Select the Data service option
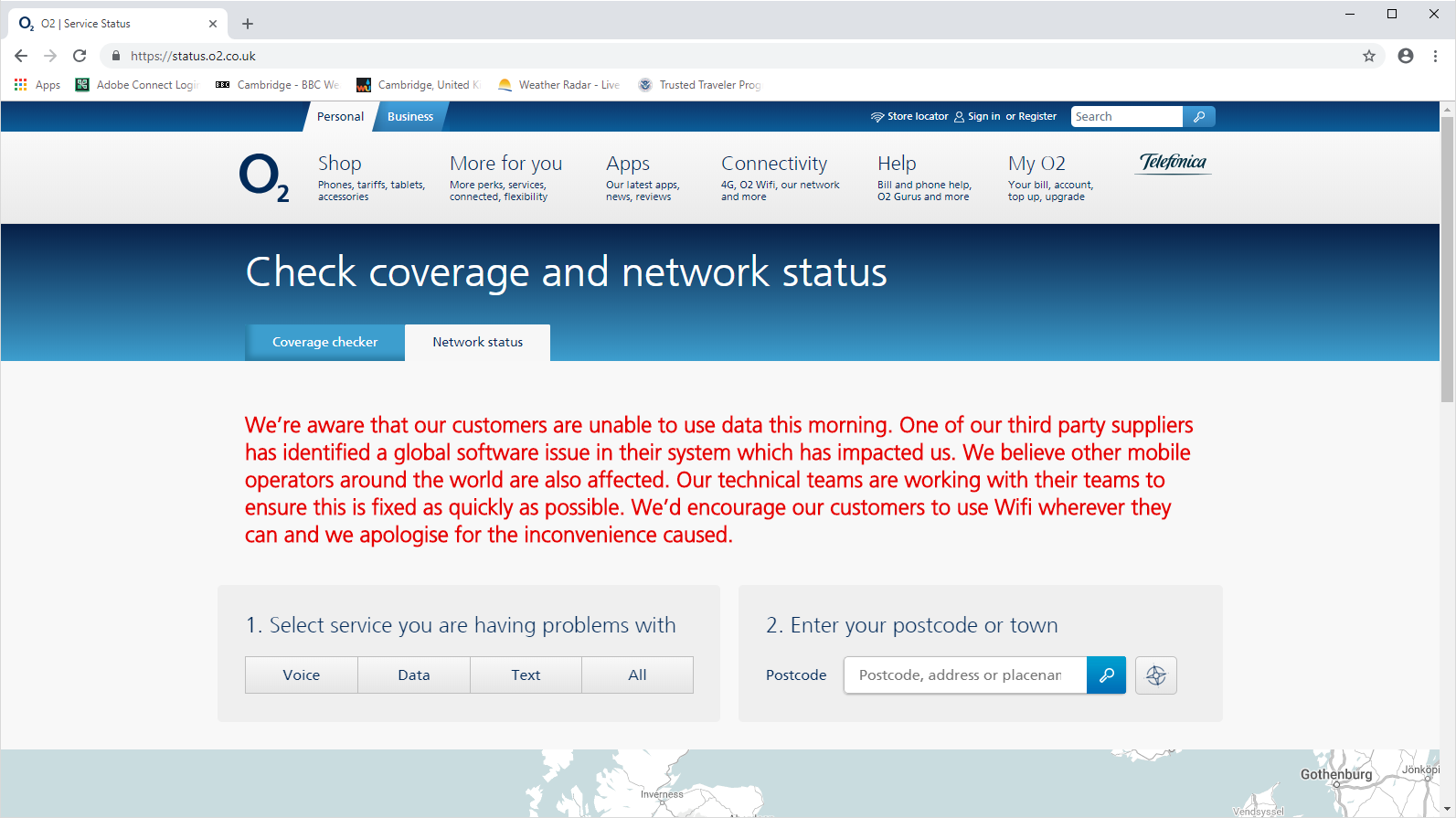1456x818 pixels. [414, 675]
